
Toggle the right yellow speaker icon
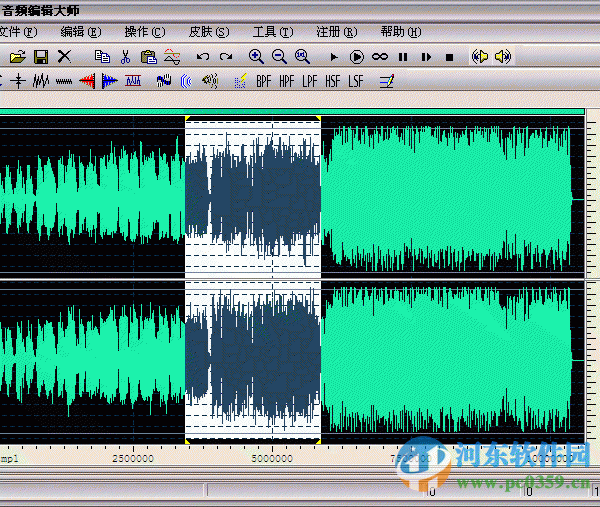502,57
